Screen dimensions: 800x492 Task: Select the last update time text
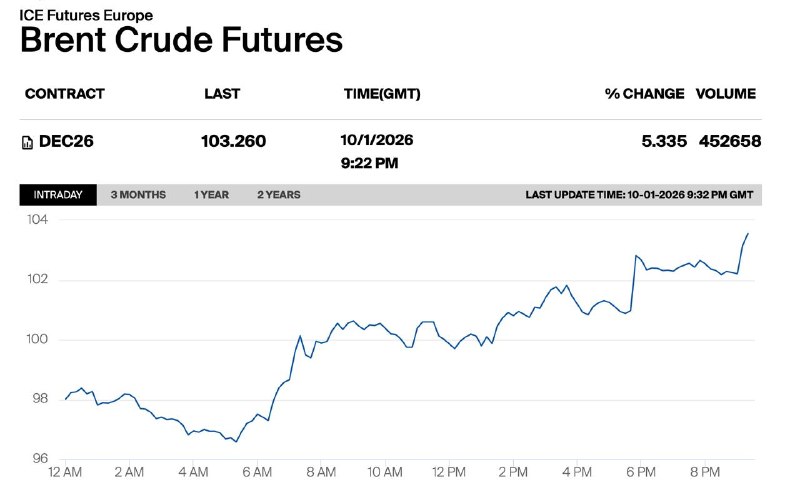pyautogui.click(x=639, y=195)
